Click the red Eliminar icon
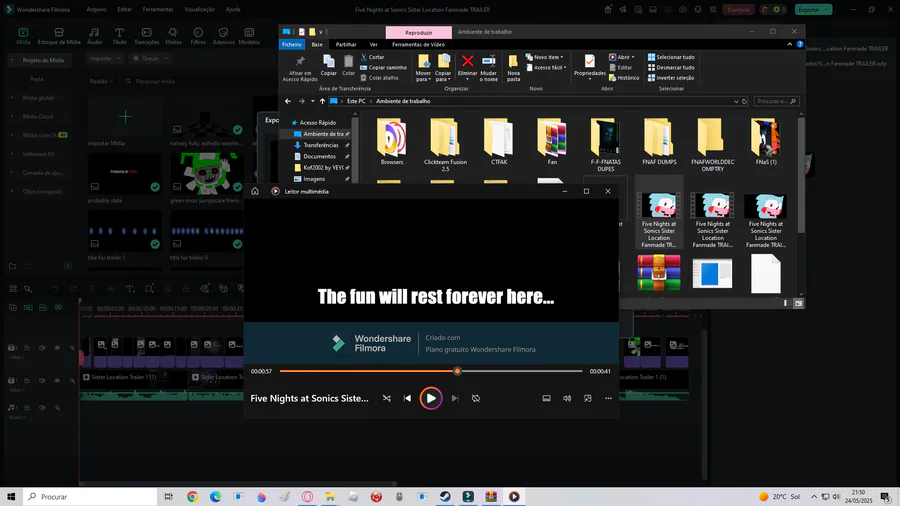The height and width of the screenshot is (506, 900). [468, 61]
